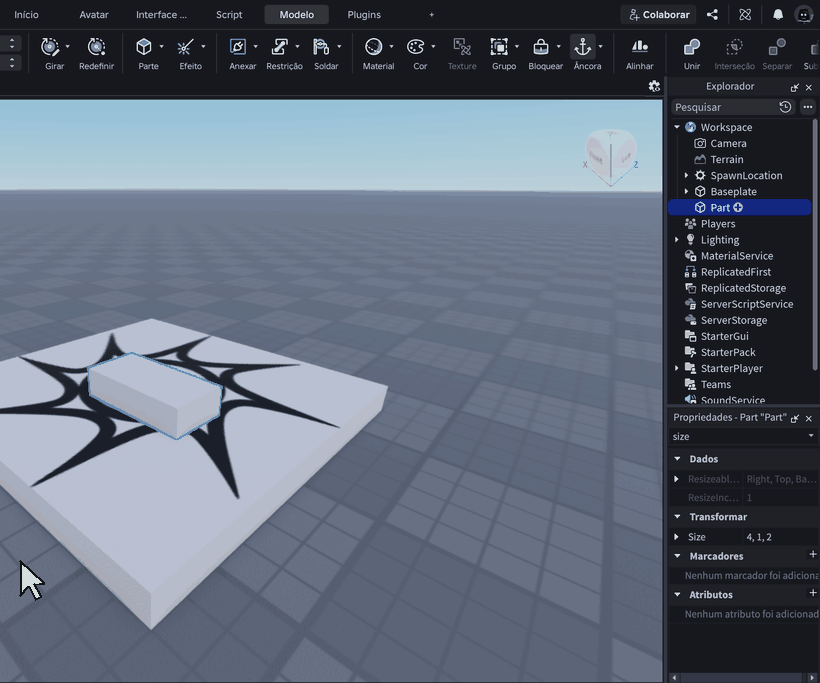Viewport: 820px width, 683px height.
Task: Select Terrain in the Explorador tree
Action: click(x=727, y=160)
